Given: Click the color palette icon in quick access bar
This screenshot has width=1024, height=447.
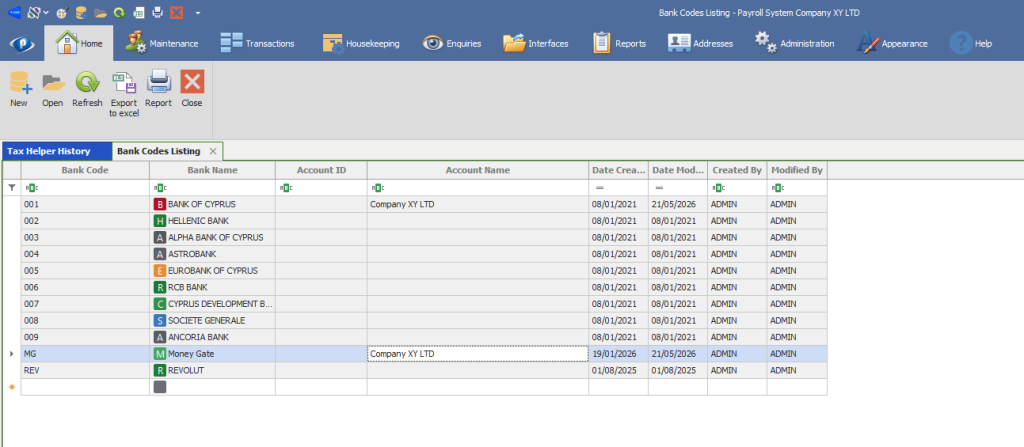Looking at the screenshot, I should 61,12.
